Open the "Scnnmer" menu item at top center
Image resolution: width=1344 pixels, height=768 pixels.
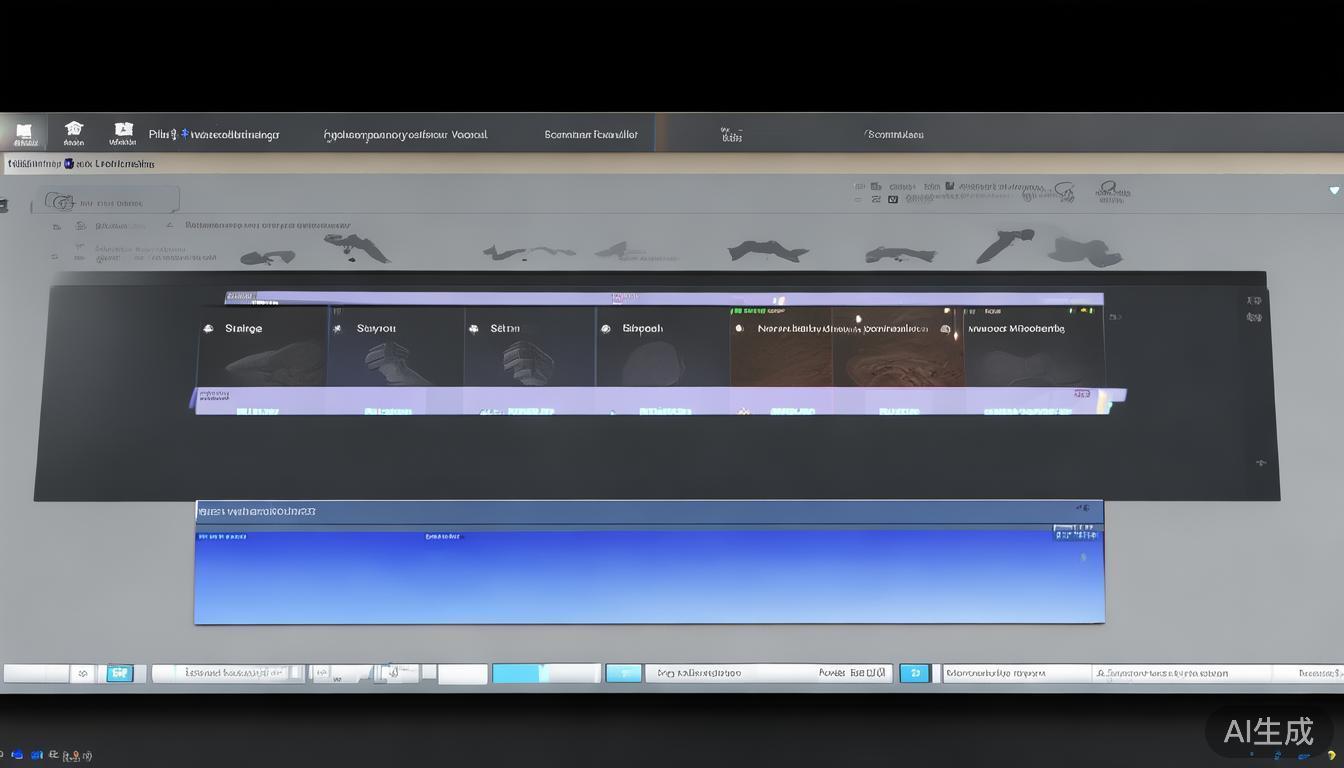pyautogui.click(x=590, y=134)
